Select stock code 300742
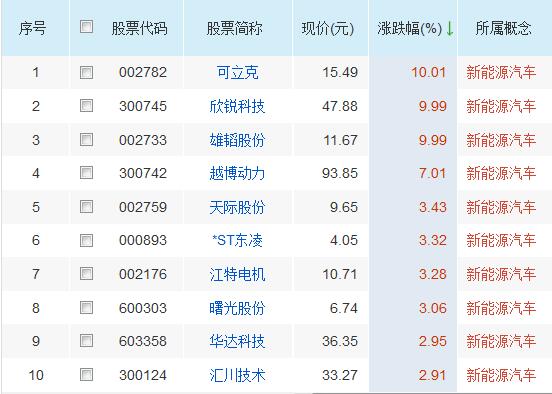552x394 pixels. 143,173
